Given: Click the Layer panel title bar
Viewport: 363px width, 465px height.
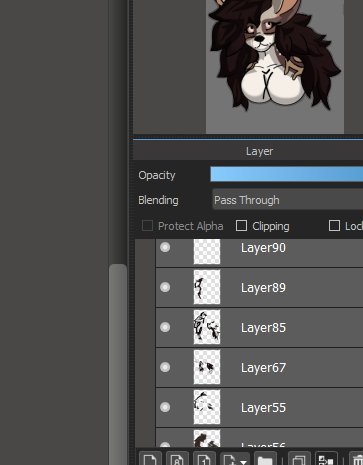Looking at the screenshot, I should 248,151.
